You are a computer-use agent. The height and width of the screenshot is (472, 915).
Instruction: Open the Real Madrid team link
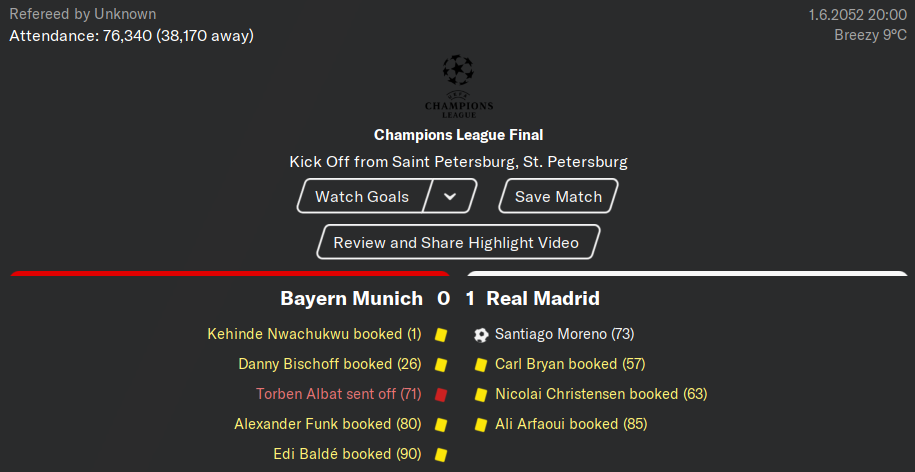coord(543,299)
